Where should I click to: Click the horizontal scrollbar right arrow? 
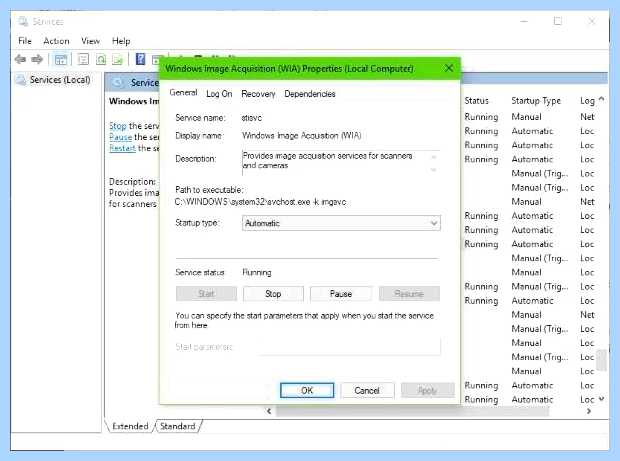589,411
